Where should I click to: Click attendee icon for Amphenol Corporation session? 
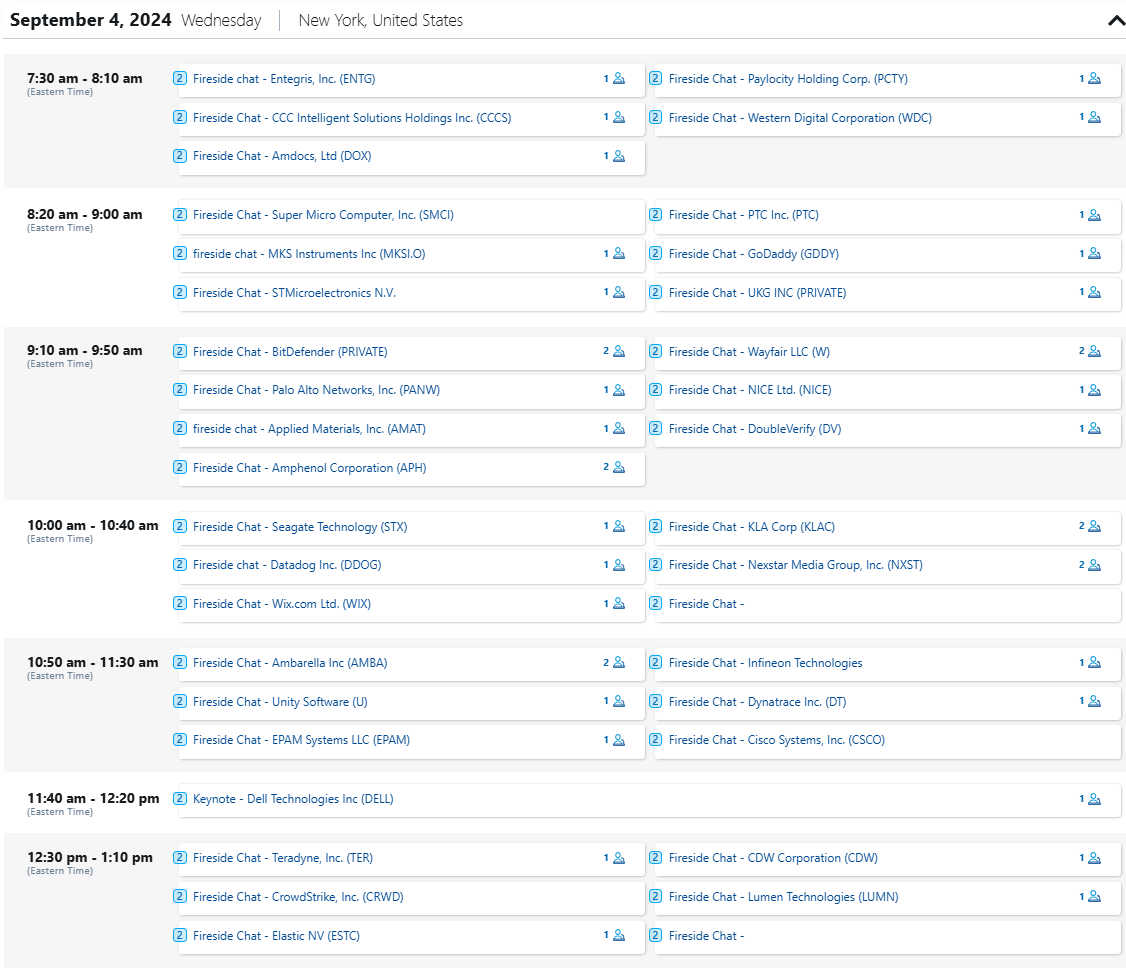click(619, 467)
